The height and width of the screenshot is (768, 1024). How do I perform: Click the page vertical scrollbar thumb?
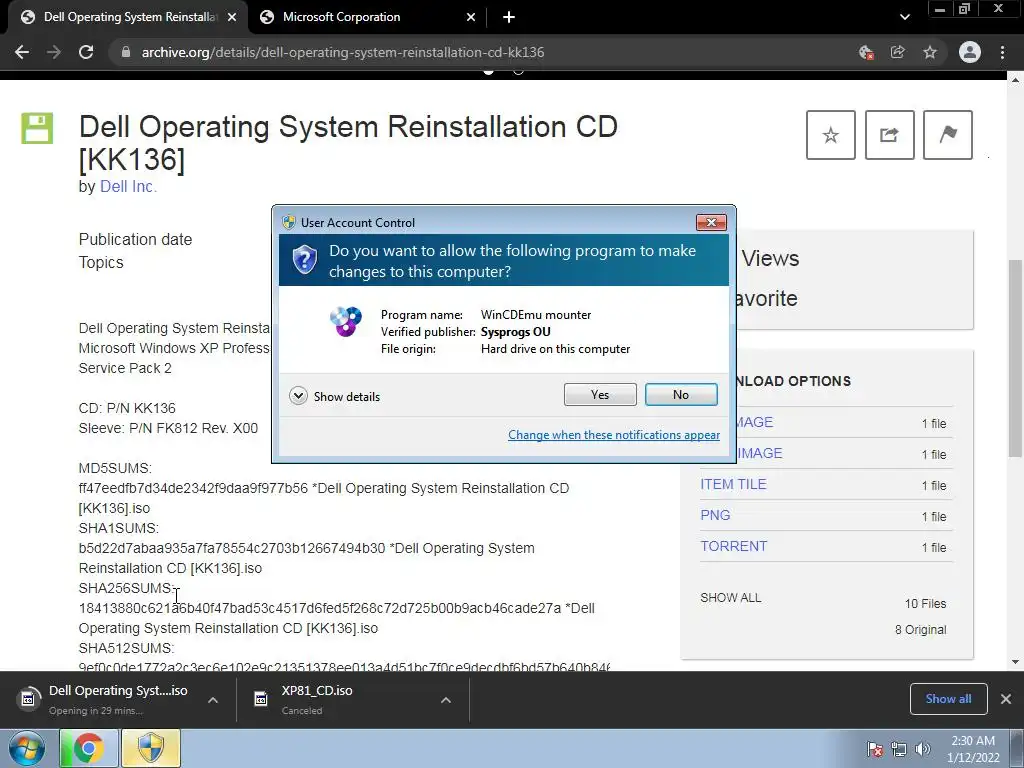(1016, 358)
